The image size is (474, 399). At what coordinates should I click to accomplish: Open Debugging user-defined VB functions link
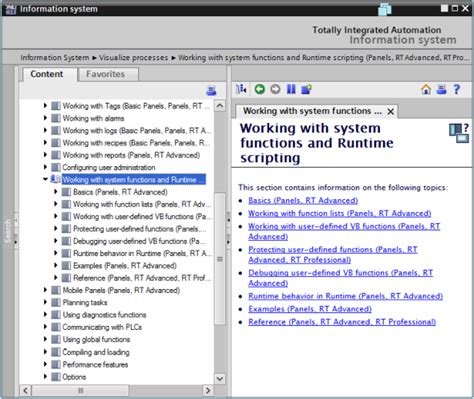pos(340,278)
